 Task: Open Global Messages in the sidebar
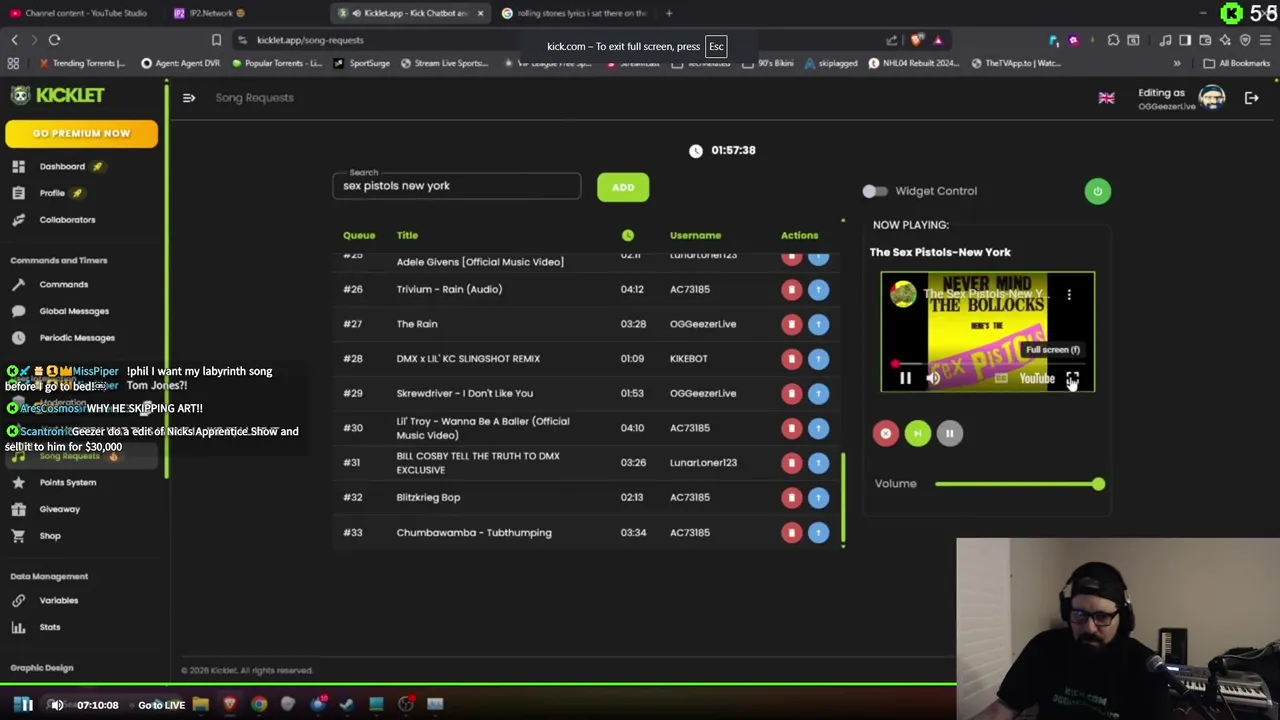[x=74, y=311]
